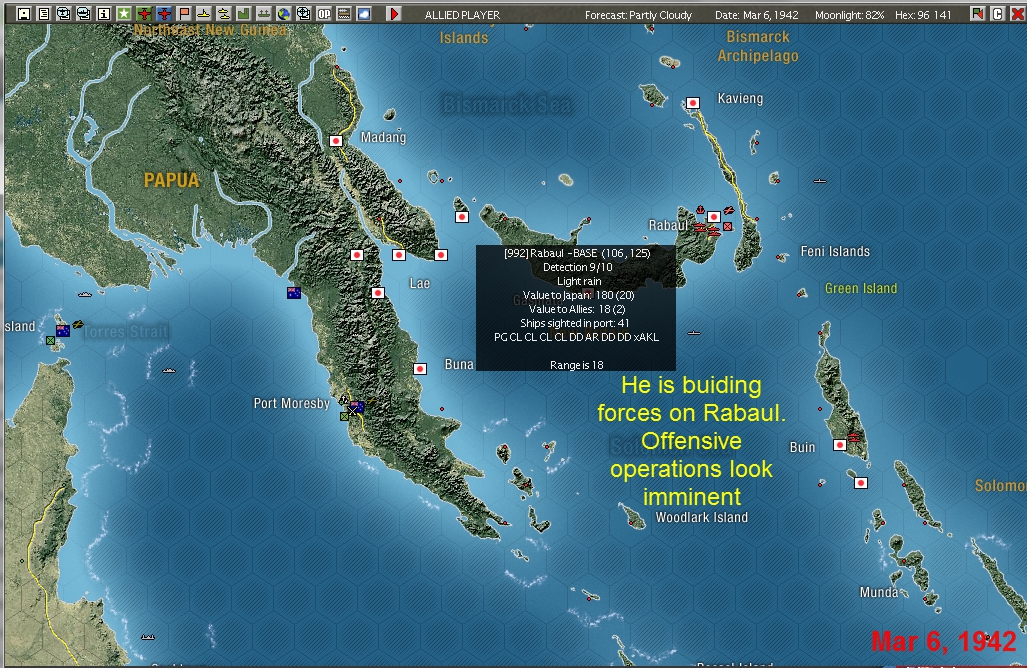
Task: Click the '[992] Rabaul - BASE' tooltip title
Action: 577,253
